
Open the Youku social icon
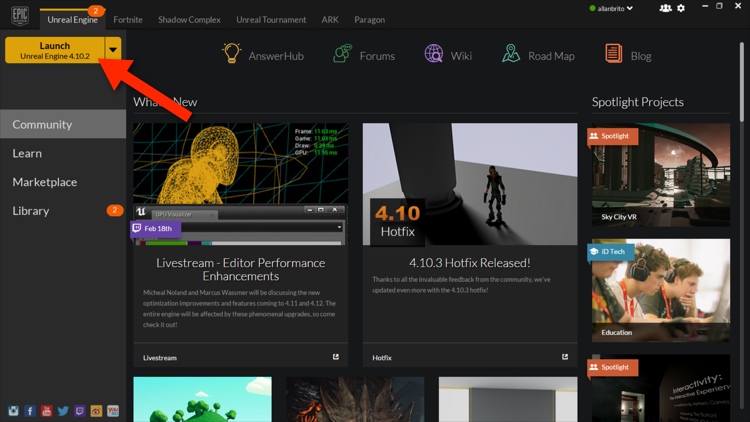(113, 411)
